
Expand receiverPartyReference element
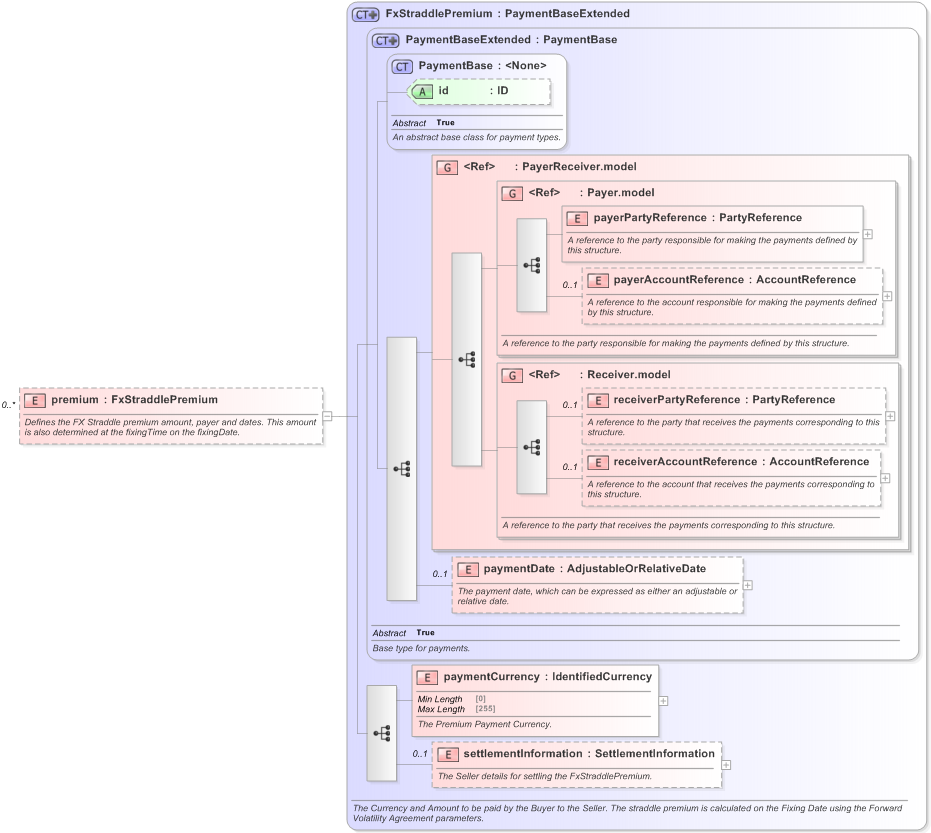(x=890, y=416)
